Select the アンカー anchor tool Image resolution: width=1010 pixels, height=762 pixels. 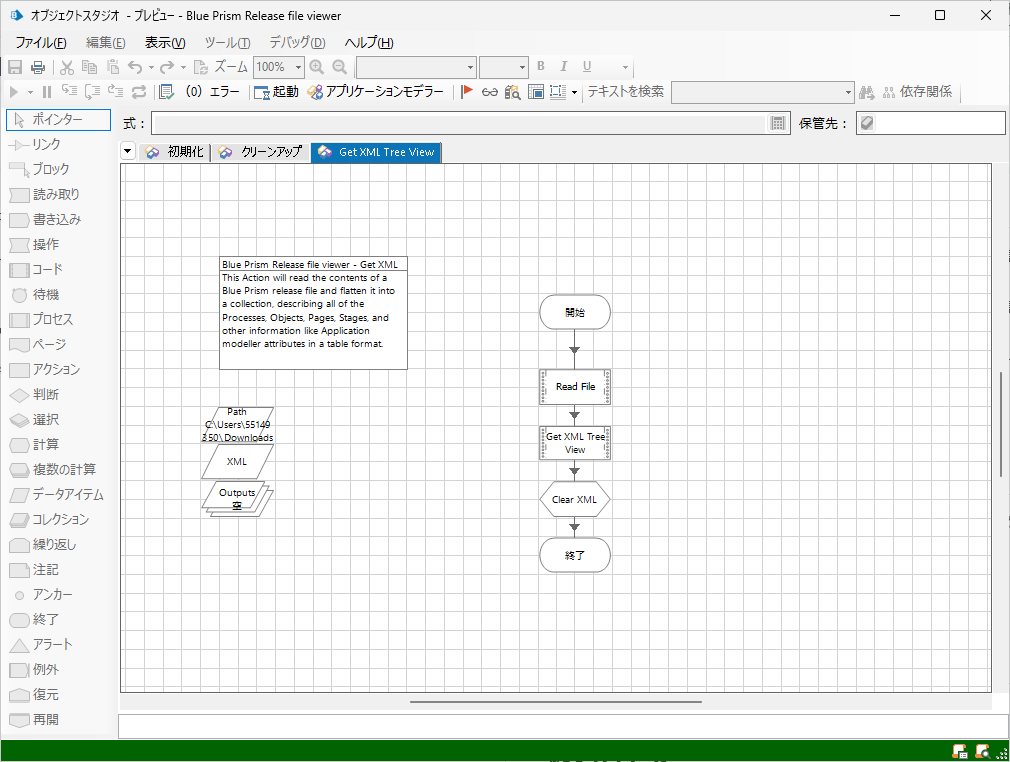[43, 595]
